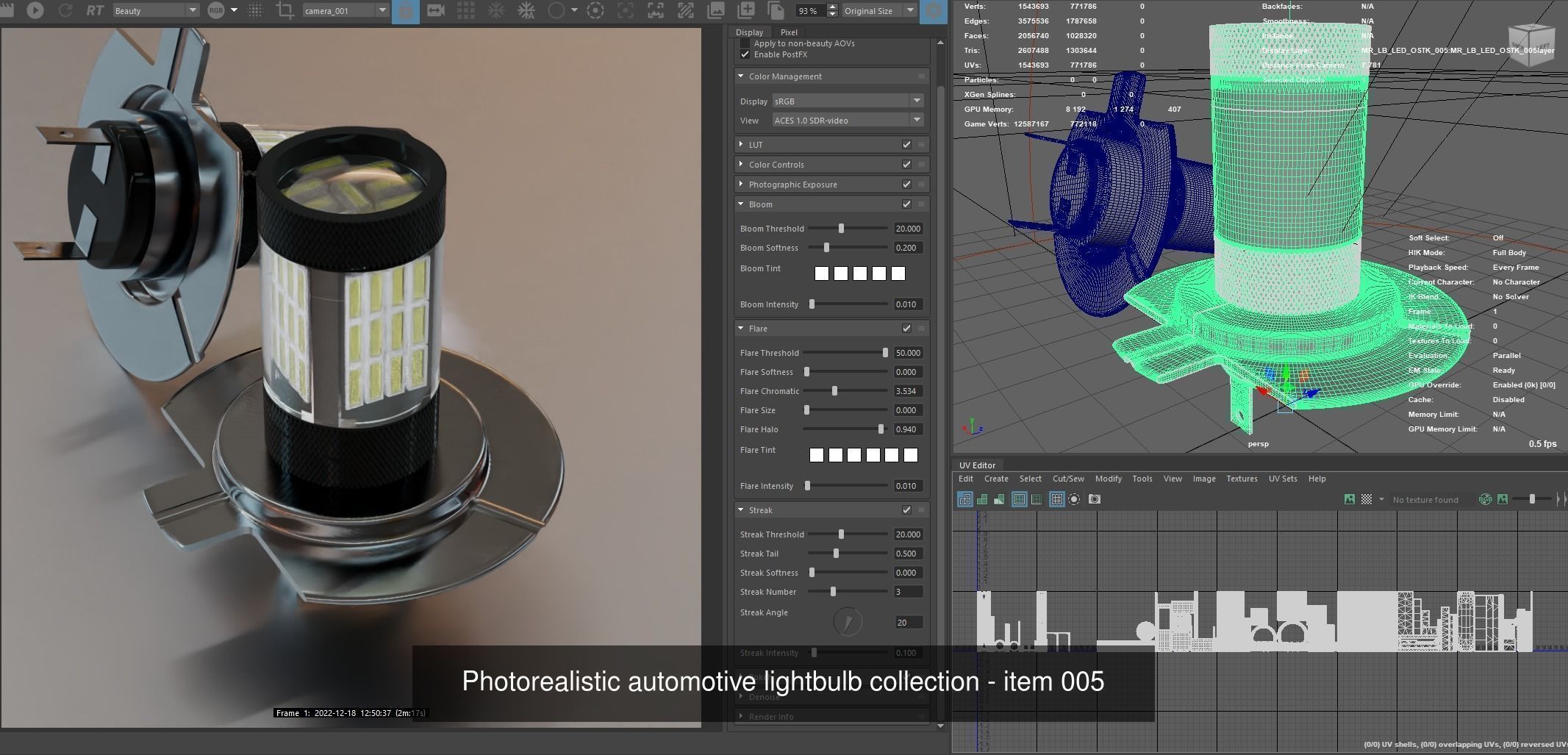Switch to the Display tab
1568x755 pixels.
click(x=749, y=32)
